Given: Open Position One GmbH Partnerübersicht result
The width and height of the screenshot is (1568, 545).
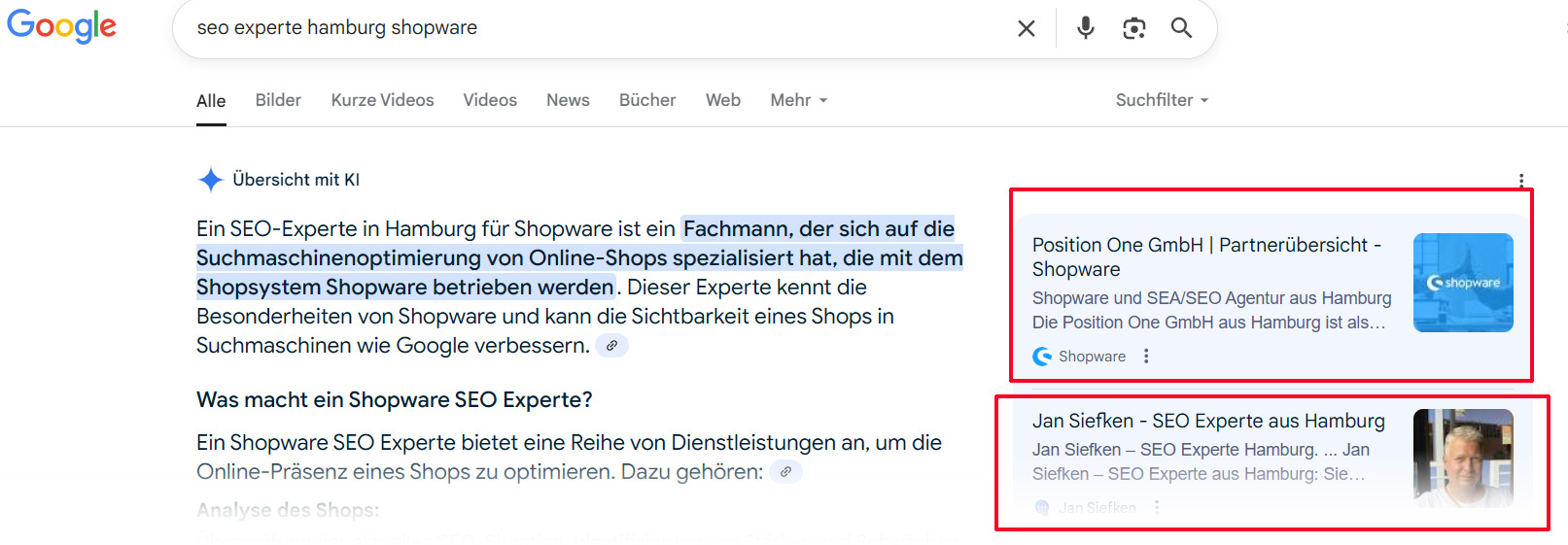Looking at the screenshot, I should tap(1205, 256).
